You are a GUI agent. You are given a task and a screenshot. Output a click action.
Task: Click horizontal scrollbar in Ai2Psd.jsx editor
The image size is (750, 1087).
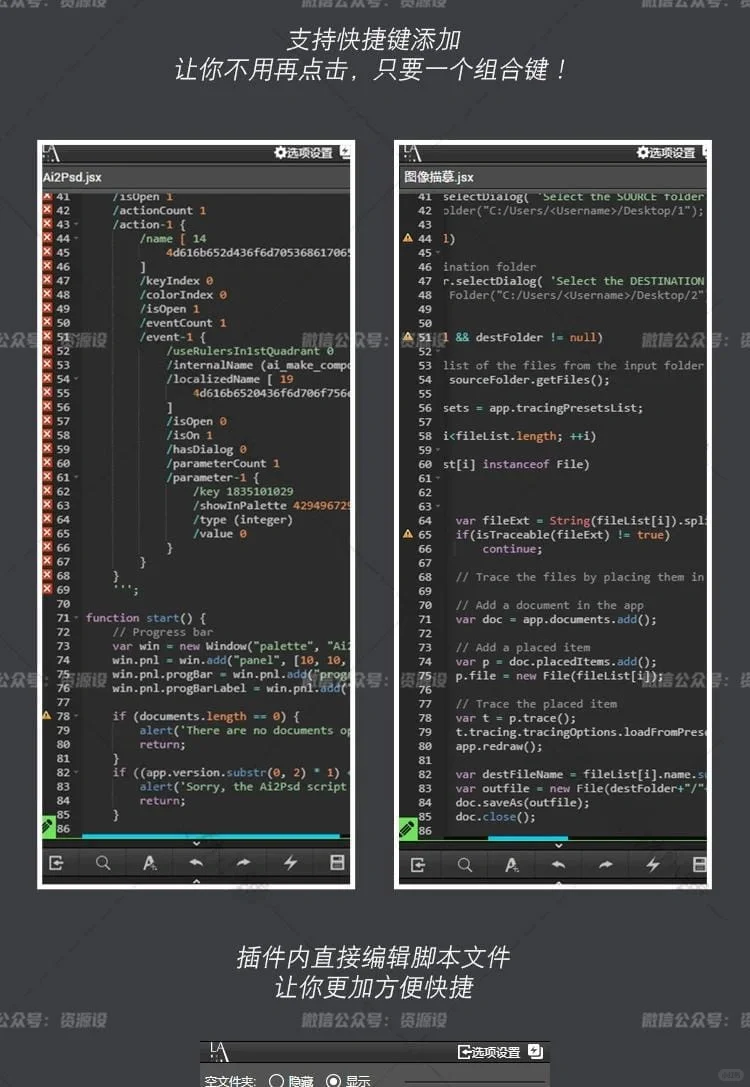point(211,836)
